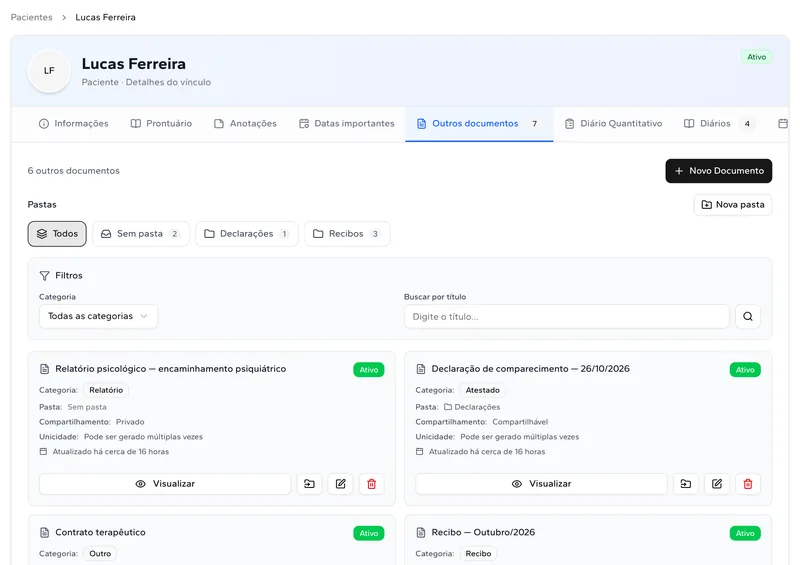Open the Diário Quantitativo tab

coord(613,124)
